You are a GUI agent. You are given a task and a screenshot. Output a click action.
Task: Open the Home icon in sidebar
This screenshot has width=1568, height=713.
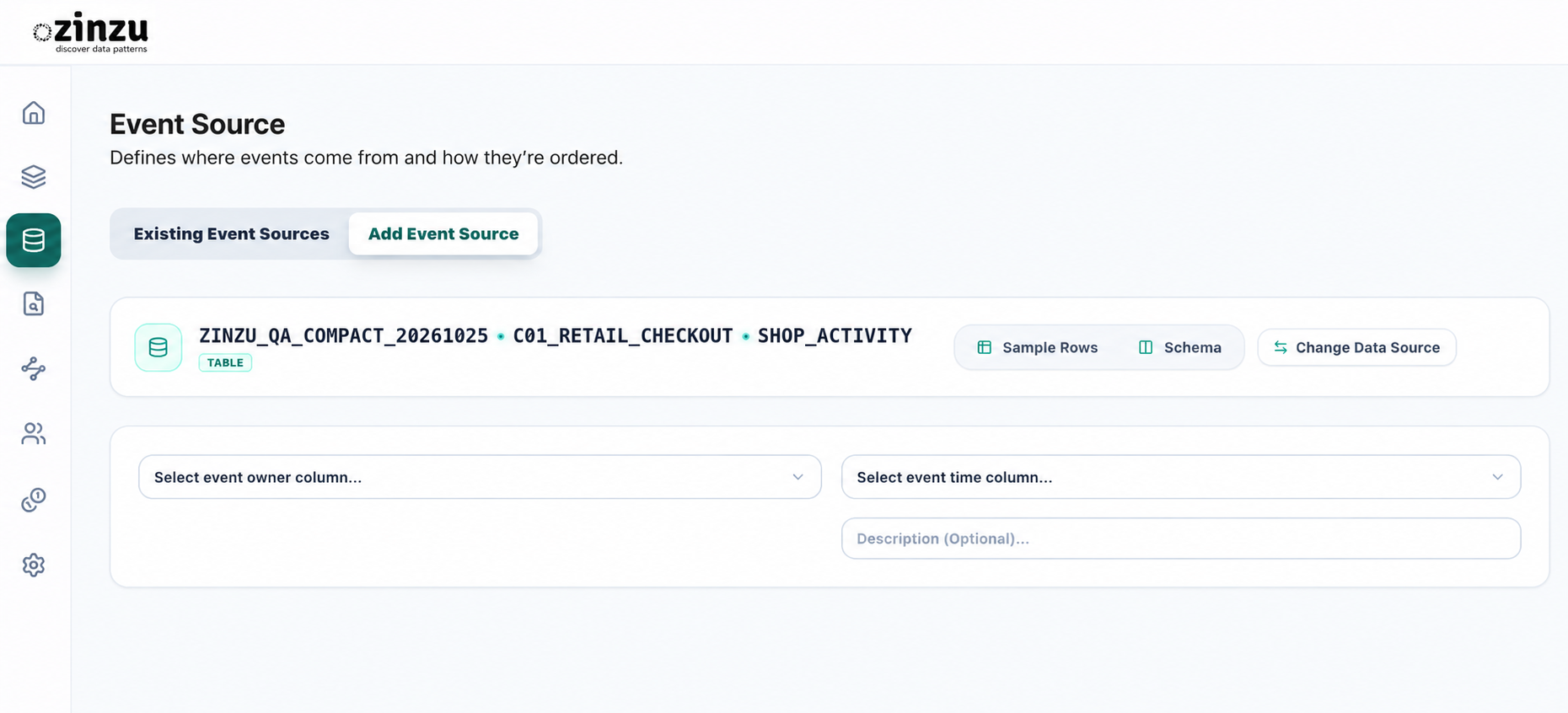click(x=34, y=113)
